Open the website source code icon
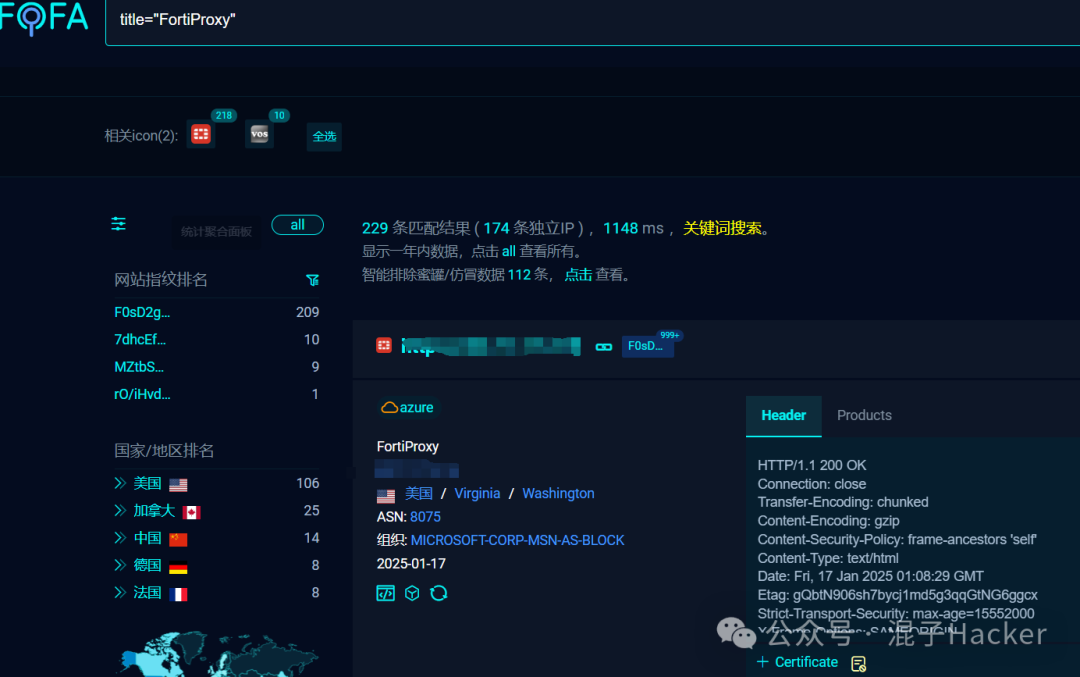 pos(386,593)
